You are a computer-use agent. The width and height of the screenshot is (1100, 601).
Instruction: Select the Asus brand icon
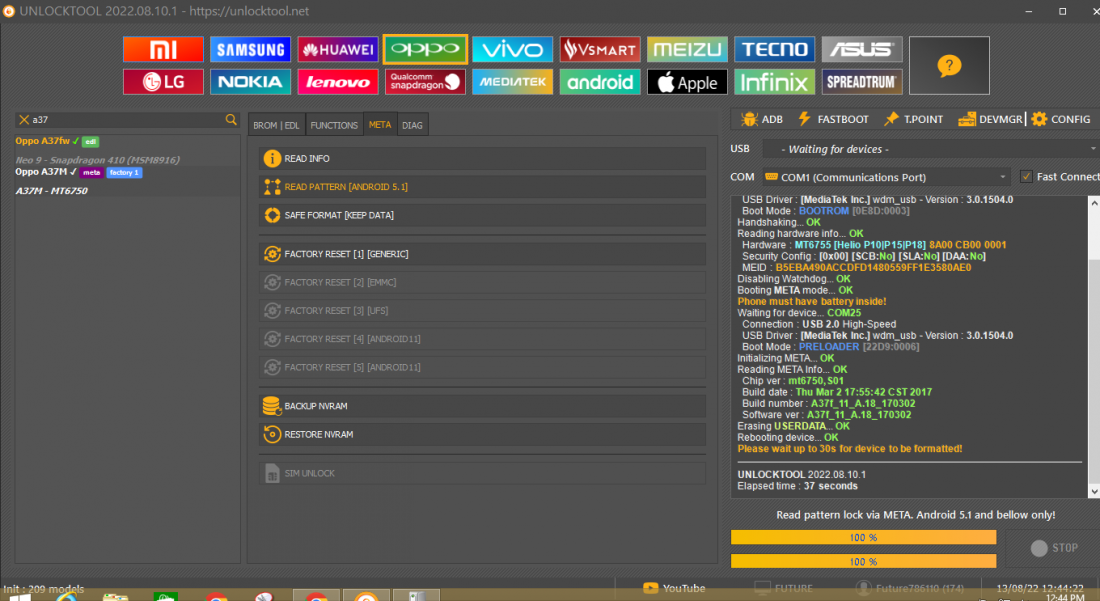pyautogui.click(x=862, y=49)
